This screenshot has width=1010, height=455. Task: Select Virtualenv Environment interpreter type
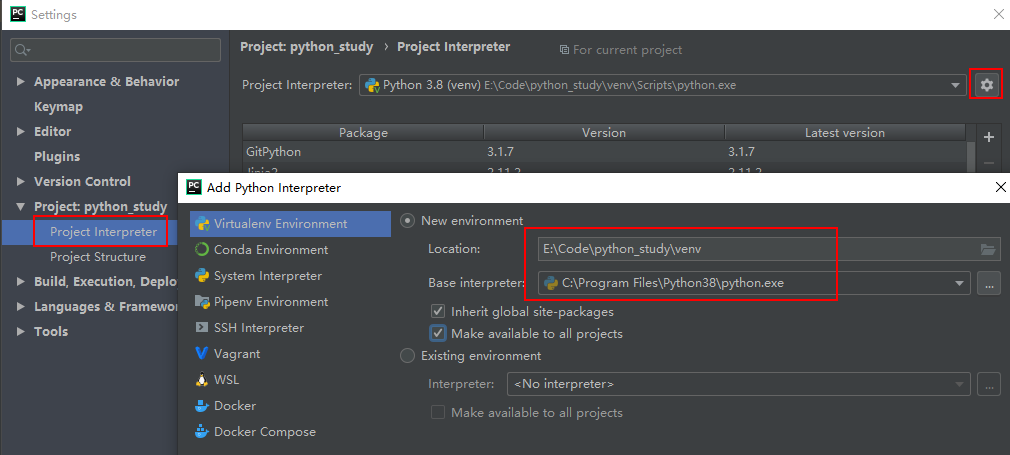coord(291,224)
